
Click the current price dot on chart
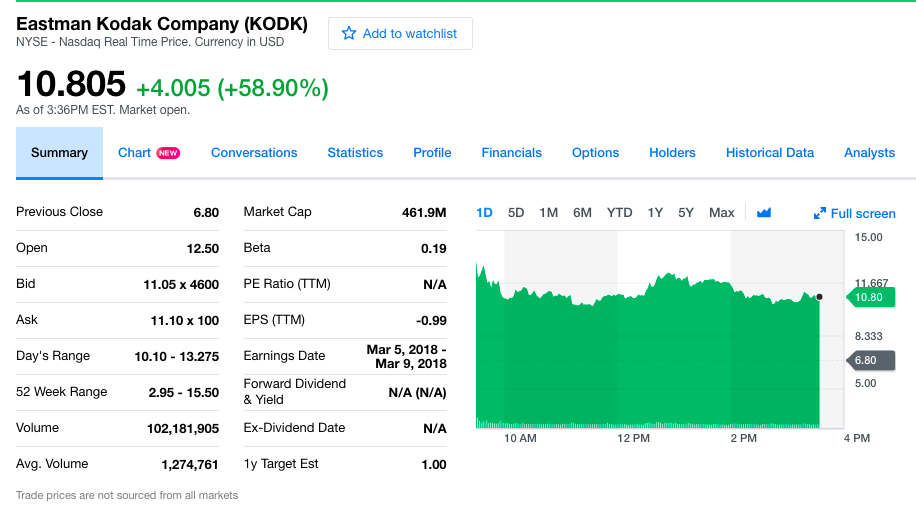pos(819,297)
